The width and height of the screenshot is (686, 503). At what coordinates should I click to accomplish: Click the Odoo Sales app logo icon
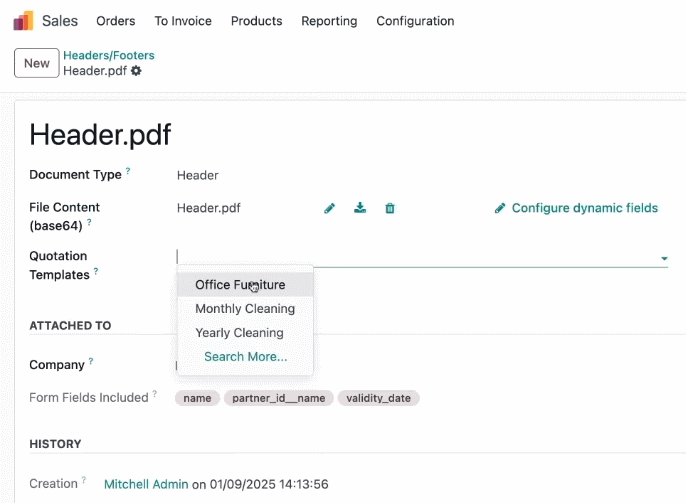point(23,21)
